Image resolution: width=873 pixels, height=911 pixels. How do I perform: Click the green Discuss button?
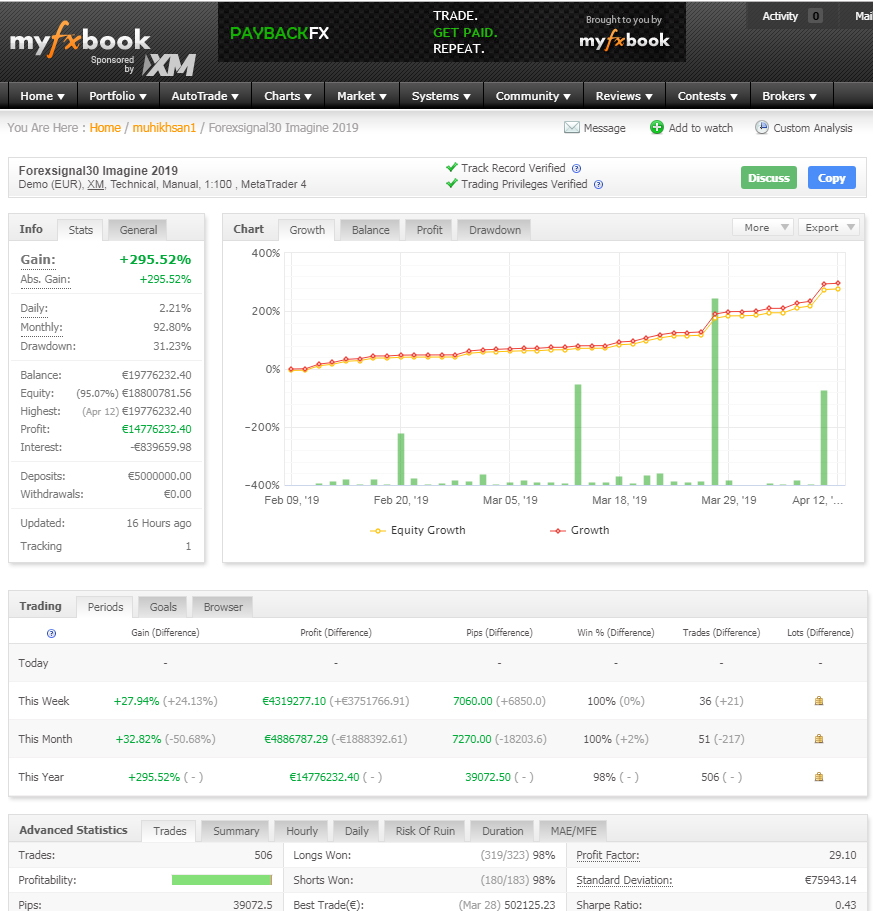point(769,178)
